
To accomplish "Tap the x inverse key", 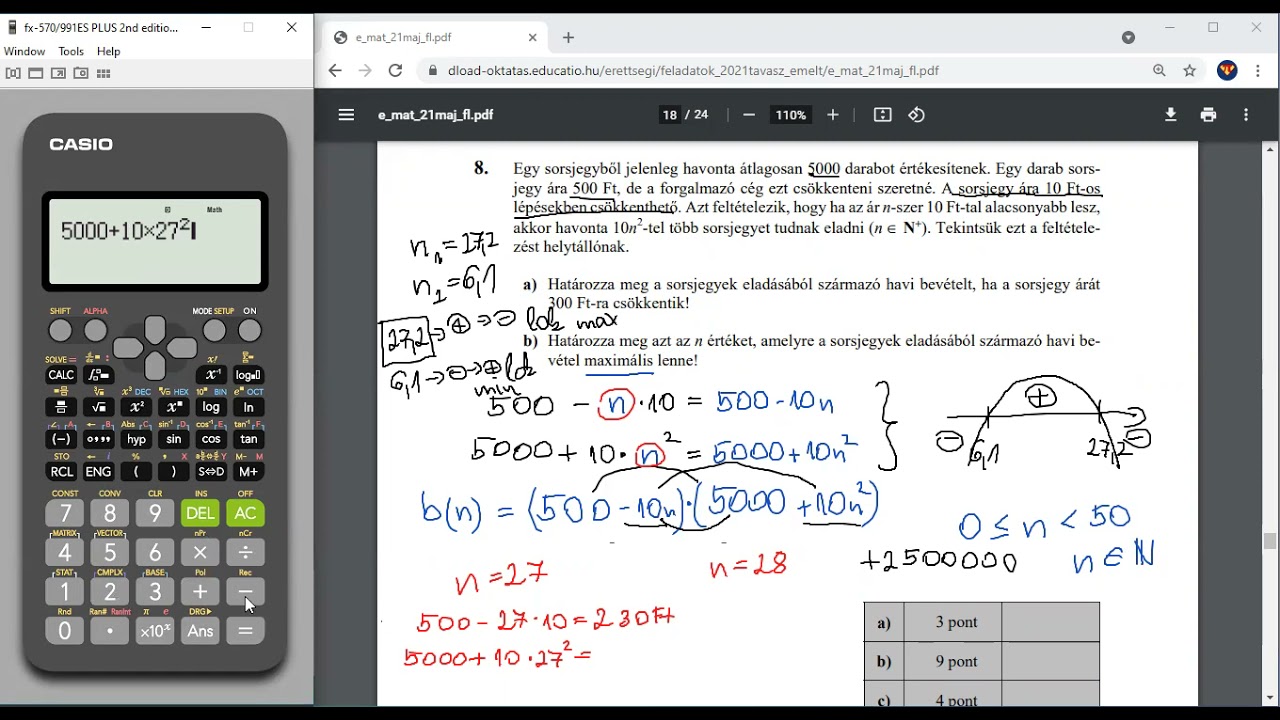I will (x=212, y=375).
